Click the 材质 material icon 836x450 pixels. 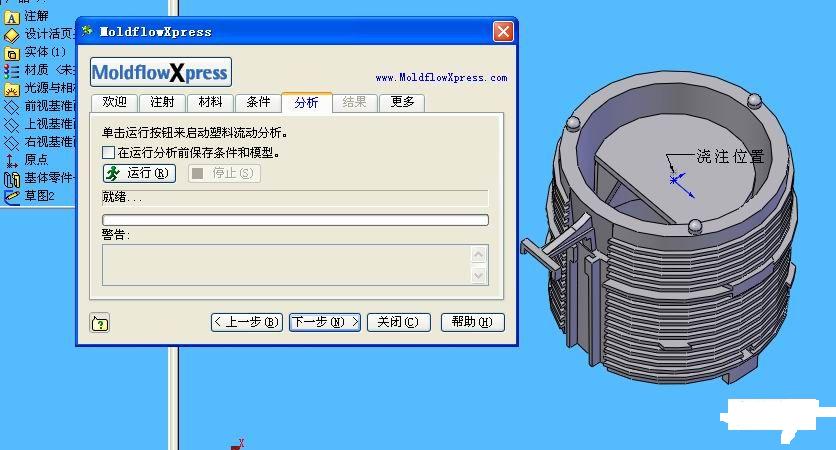click(12, 71)
